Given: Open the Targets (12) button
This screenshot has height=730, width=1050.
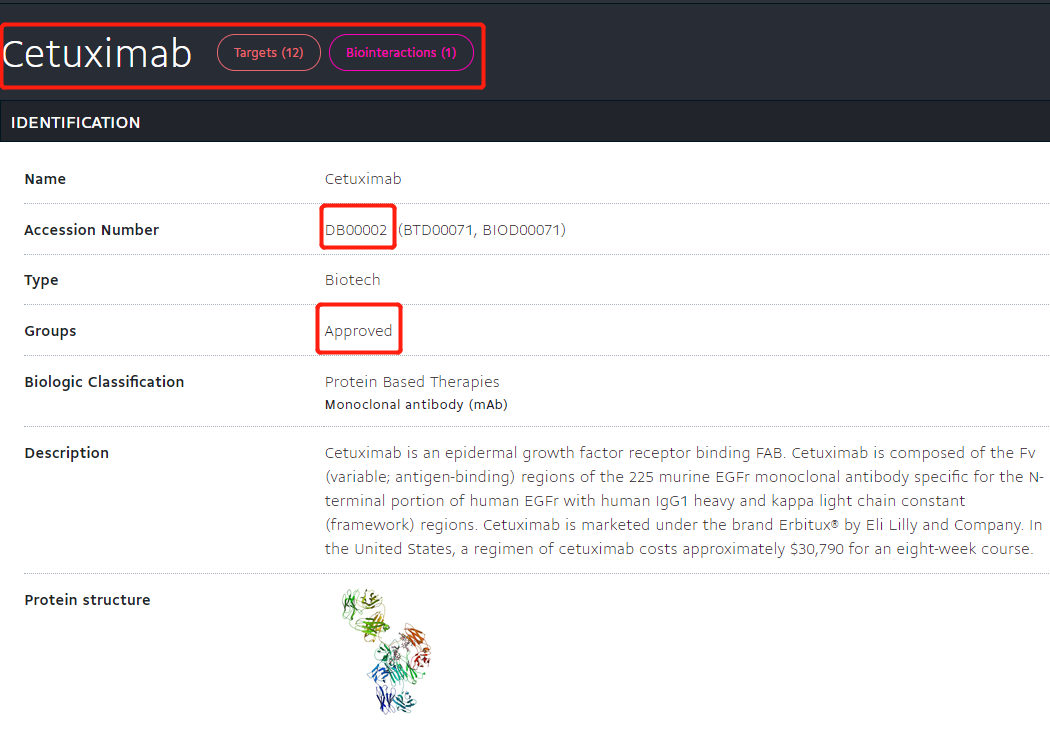Looking at the screenshot, I should pyautogui.click(x=268, y=52).
